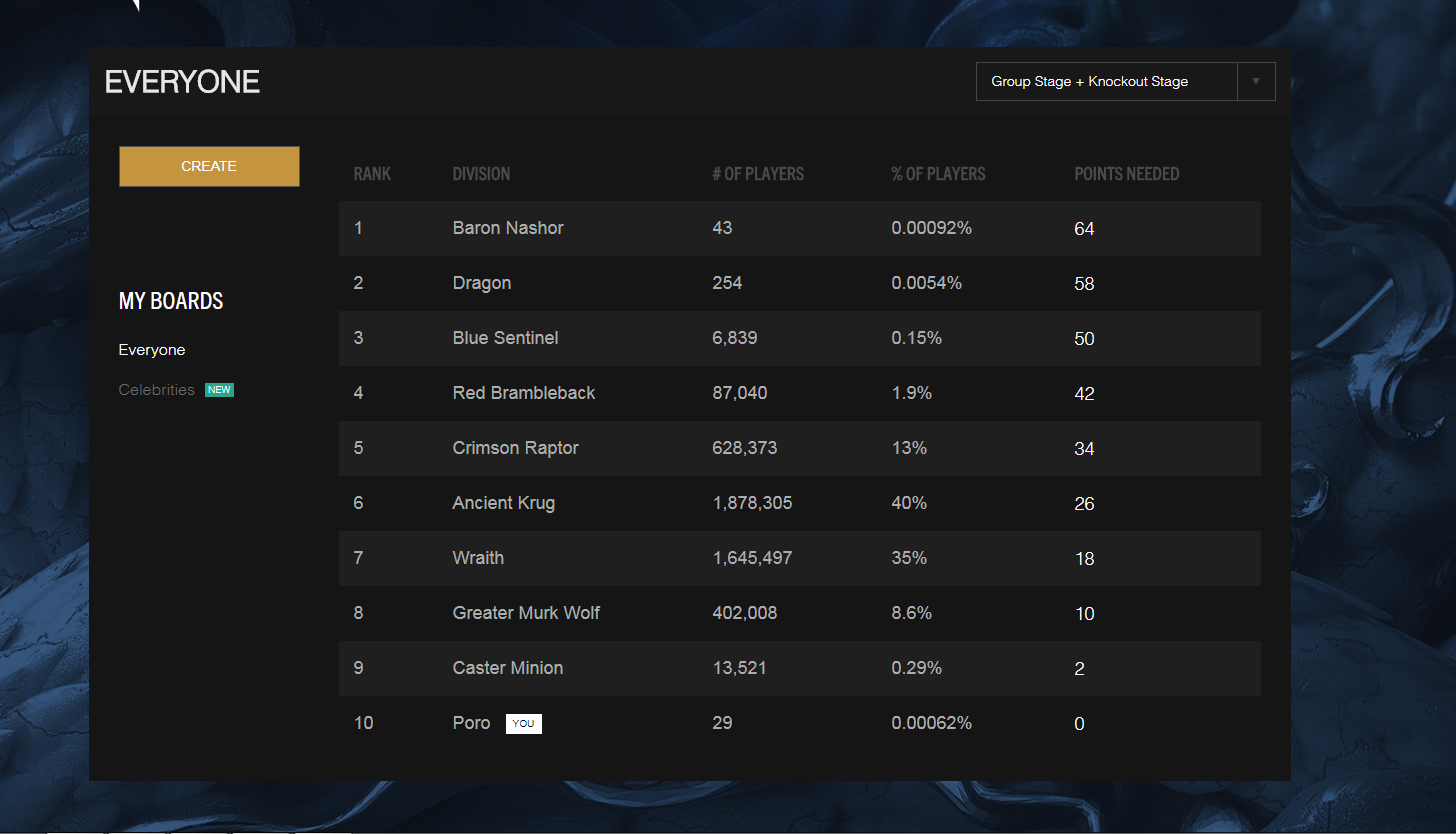Click the 40% percentage value
This screenshot has height=834, width=1456.
(x=909, y=503)
